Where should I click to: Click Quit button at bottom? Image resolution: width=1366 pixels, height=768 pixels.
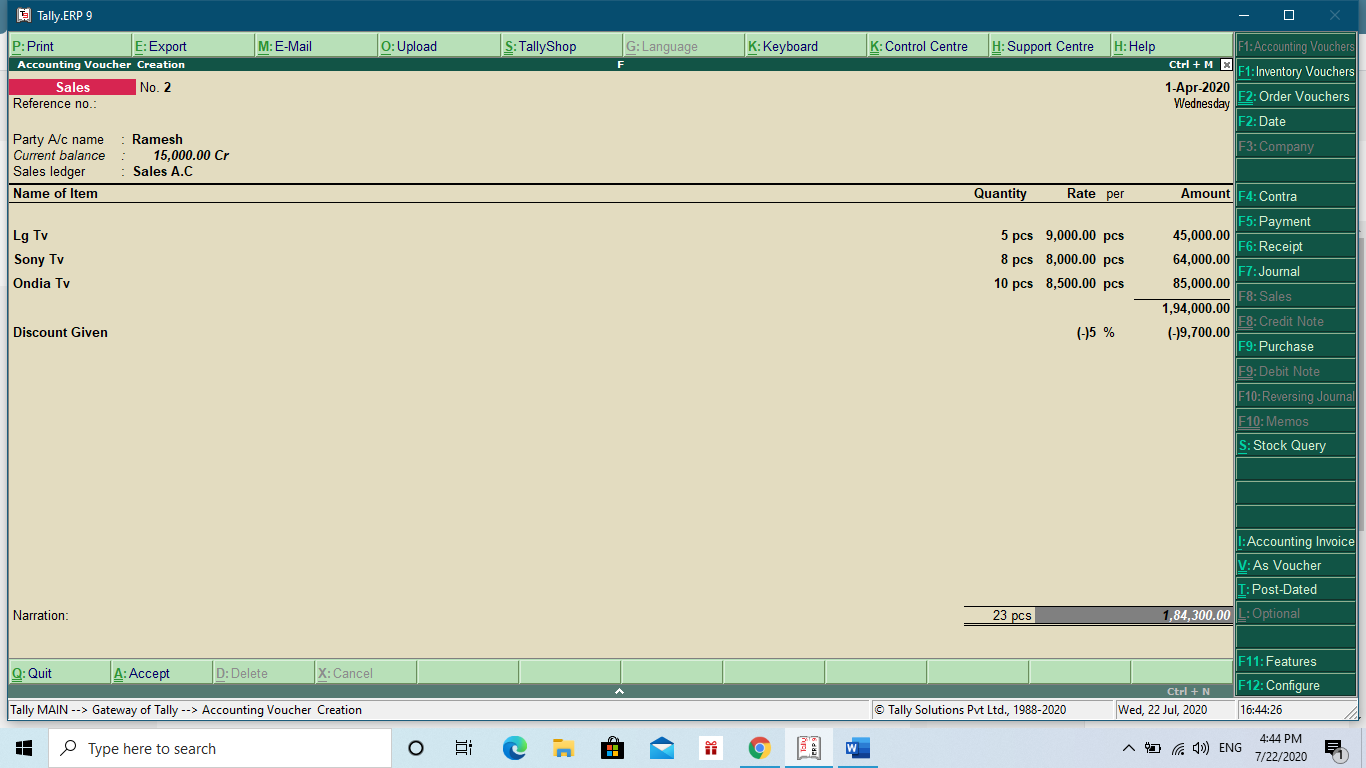click(x=59, y=673)
